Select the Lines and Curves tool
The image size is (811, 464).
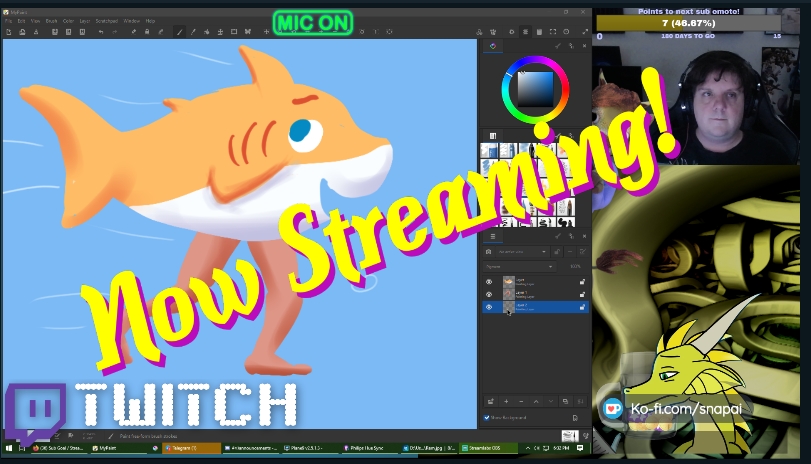193,32
